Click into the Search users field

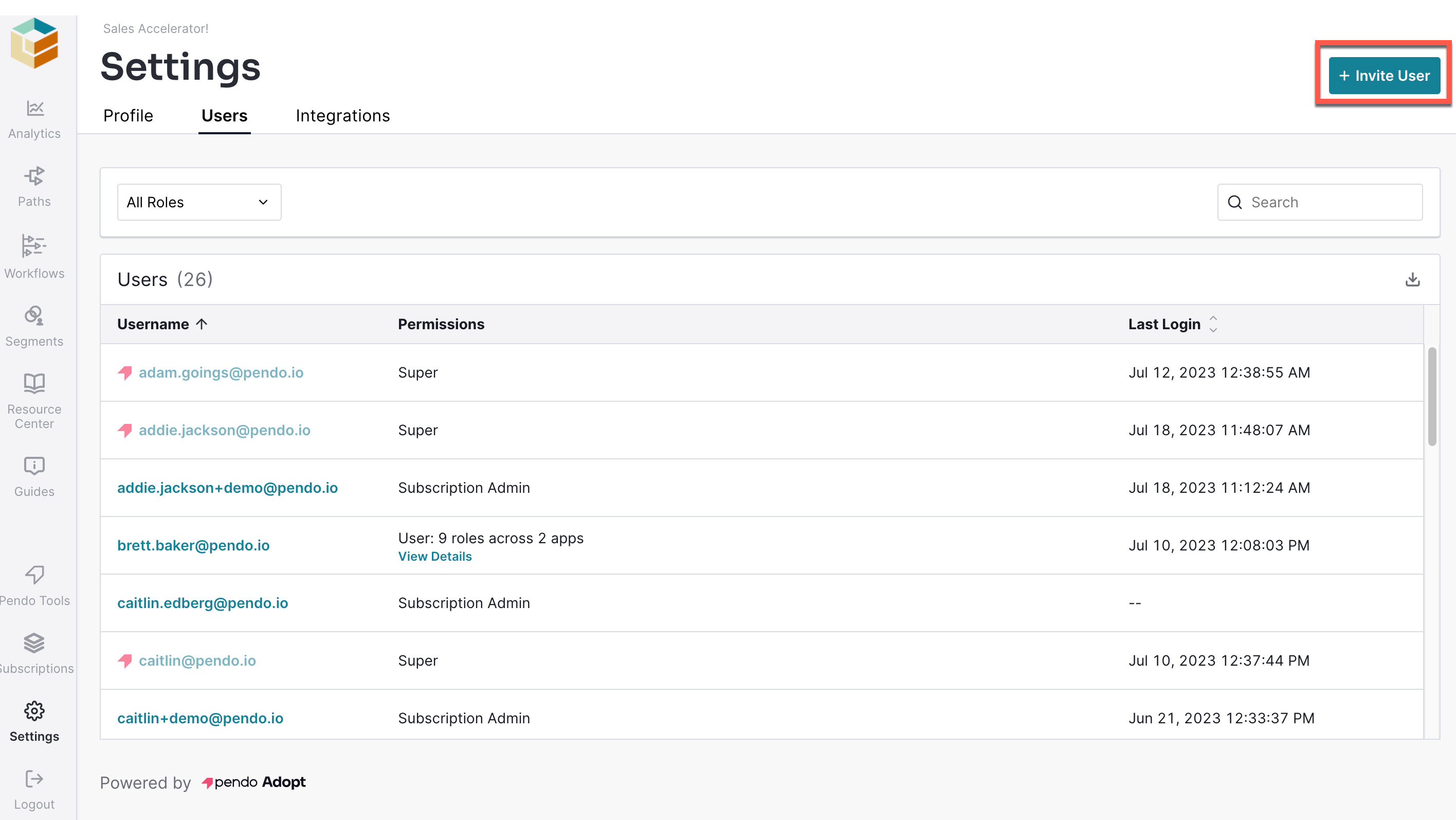click(x=1320, y=202)
